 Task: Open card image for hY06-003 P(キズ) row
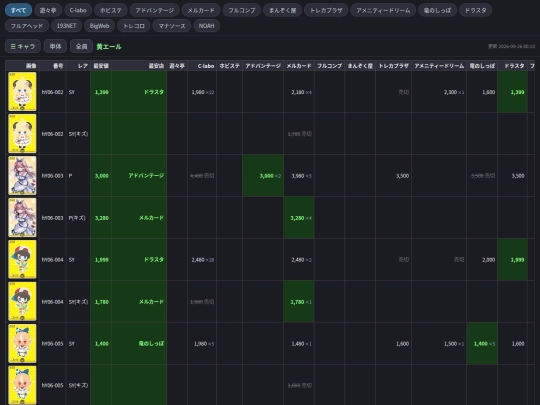pos(22,217)
